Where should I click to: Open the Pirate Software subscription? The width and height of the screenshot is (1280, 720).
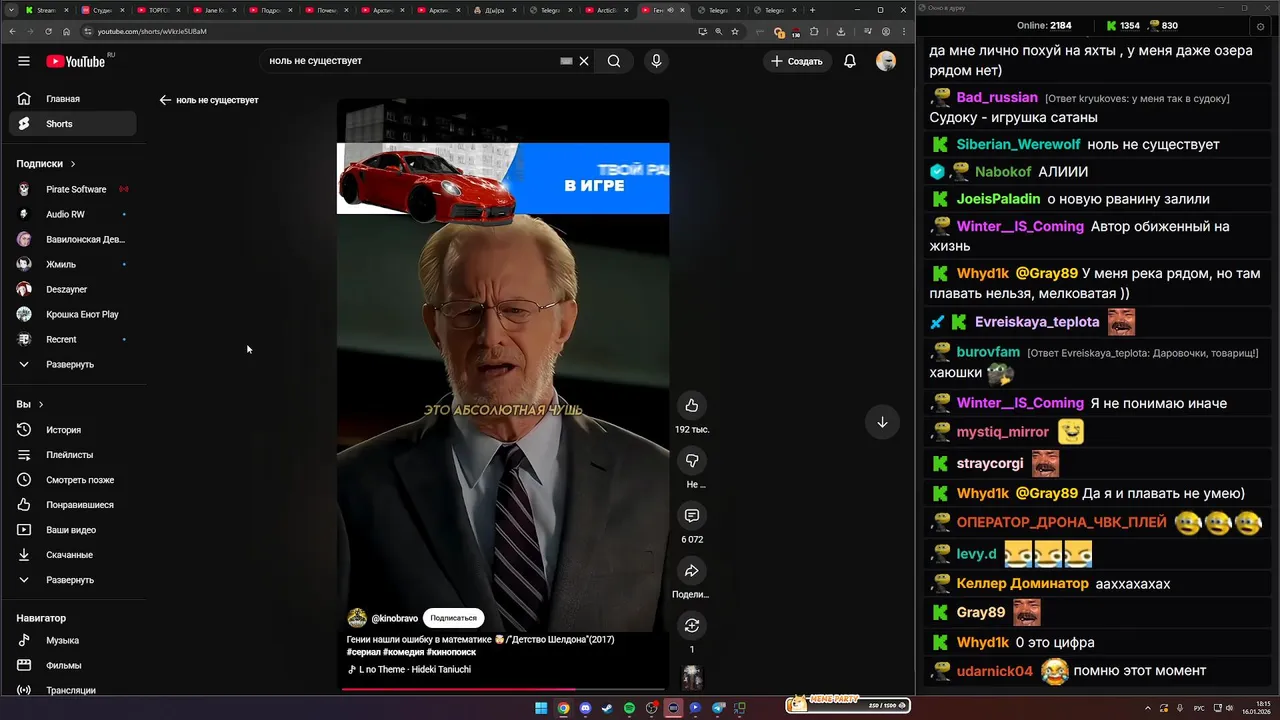pos(72,189)
